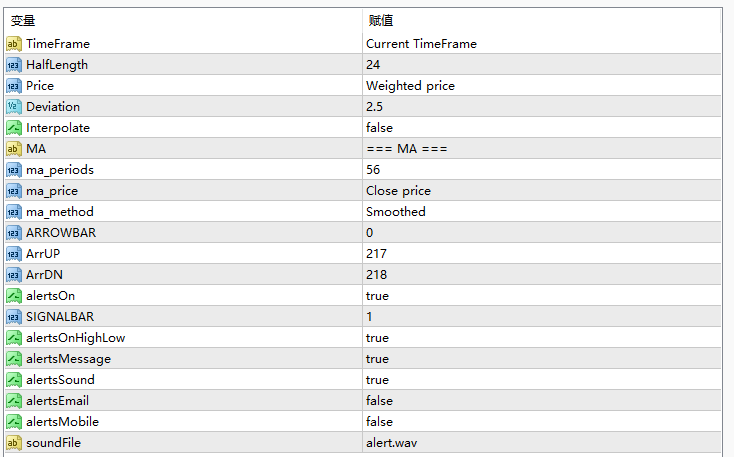
Task: Click the 变量 column header
Action: click(23, 20)
